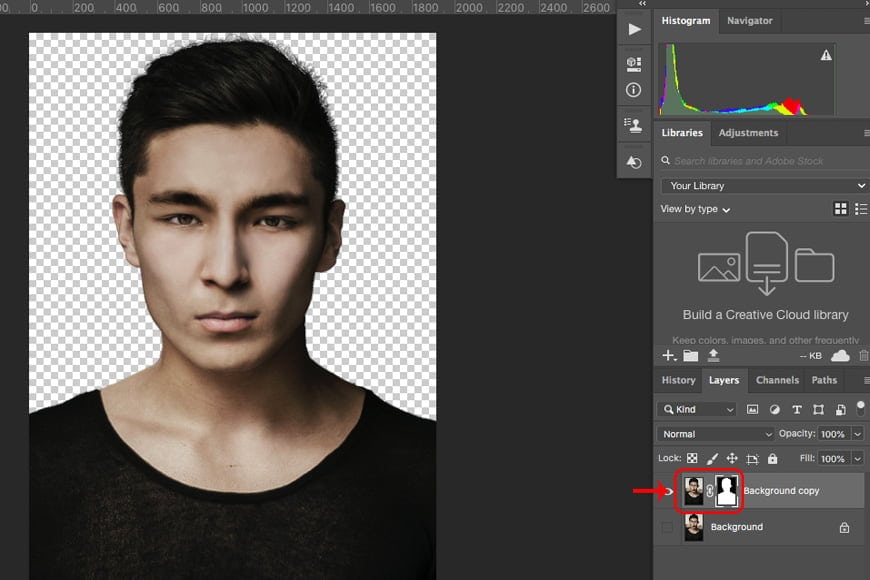Image resolution: width=870 pixels, height=580 pixels.
Task: Switch Libraries to grid view
Action: (x=841, y=209)
